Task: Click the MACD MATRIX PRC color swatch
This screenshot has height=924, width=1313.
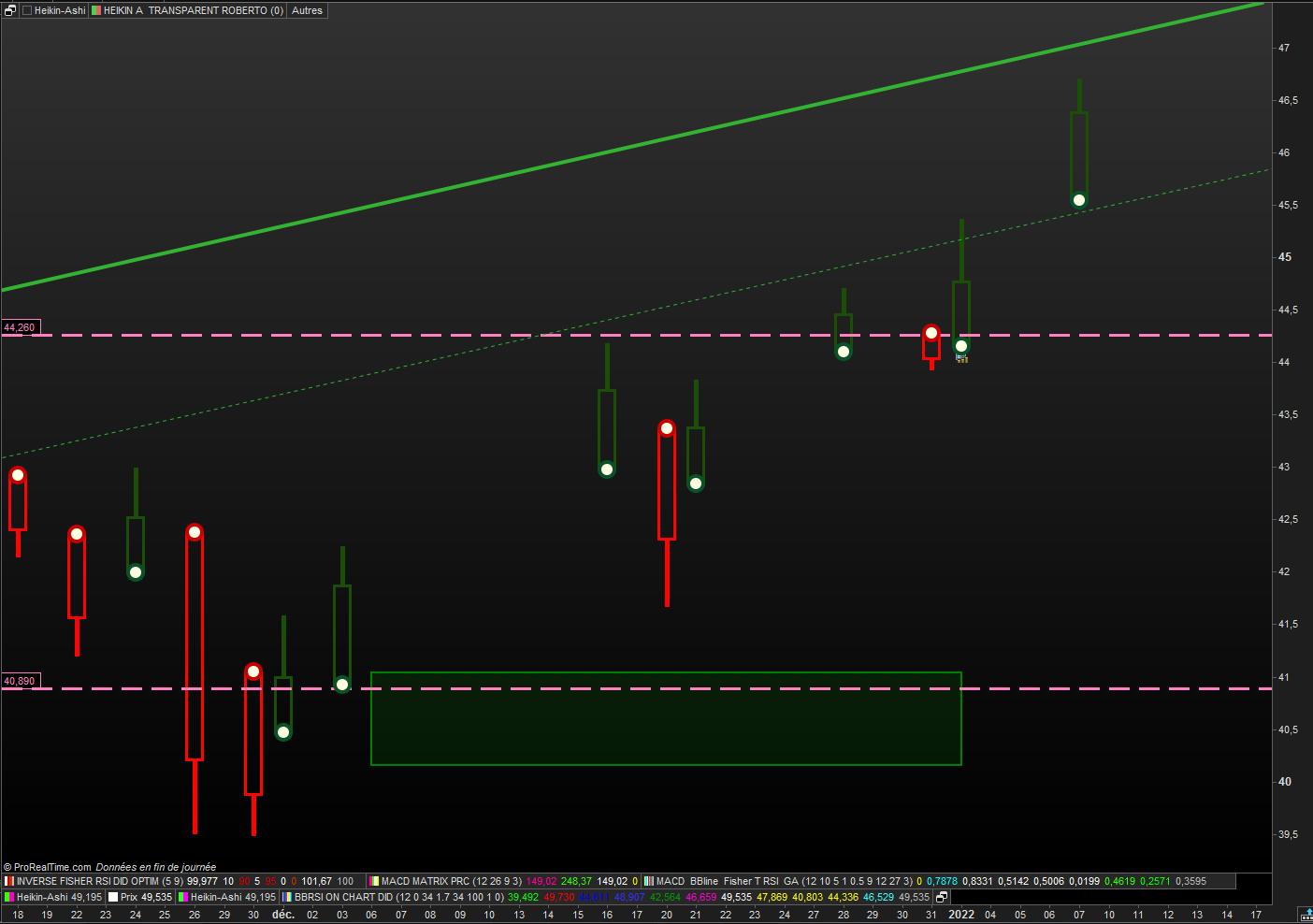Action: [x=374, y=881]
